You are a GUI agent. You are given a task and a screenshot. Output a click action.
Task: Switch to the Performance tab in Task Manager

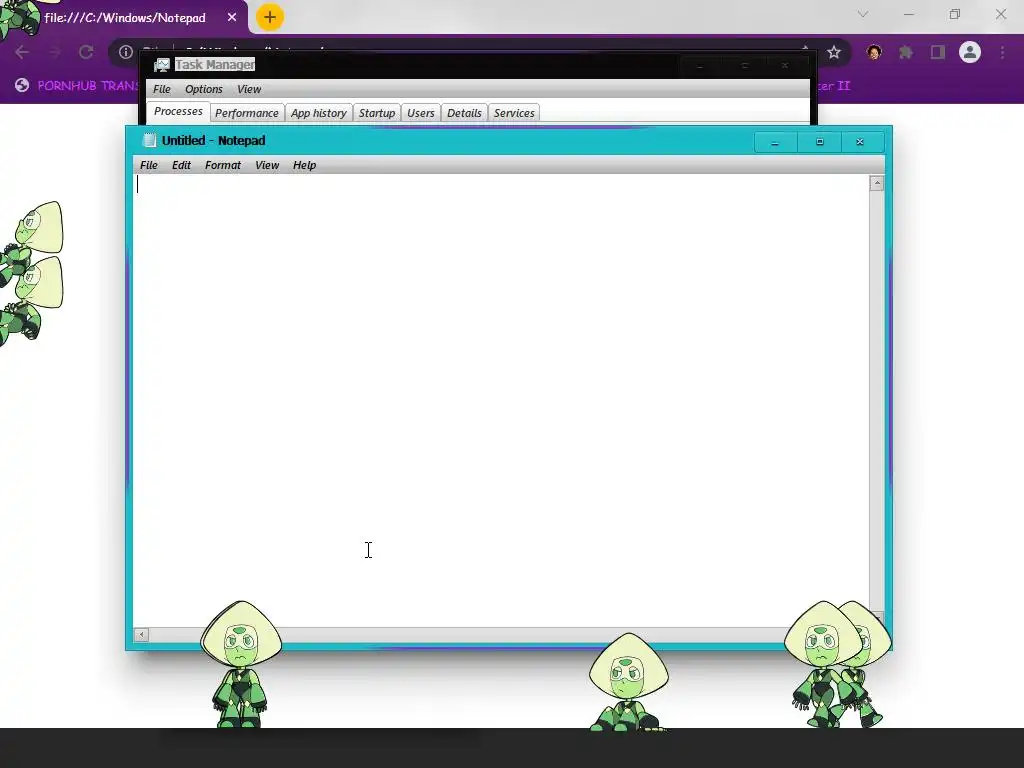point(247,113)
